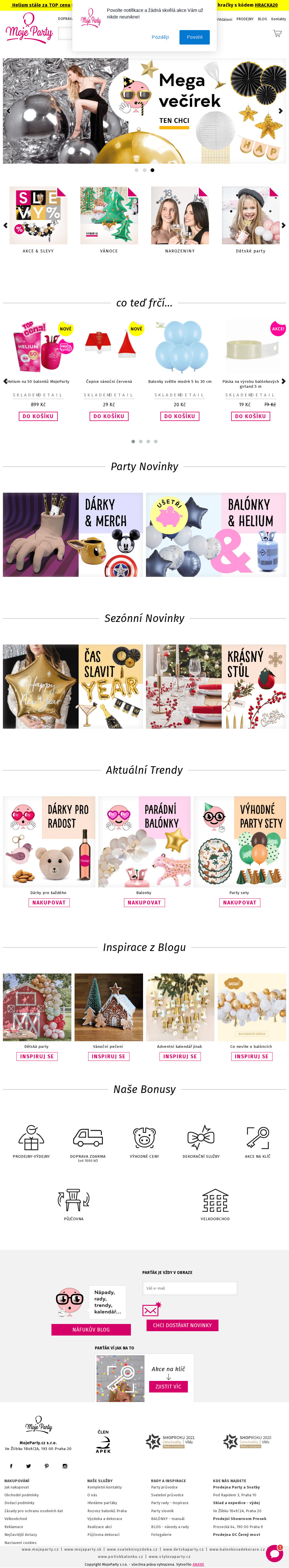The width and height of the screenshot is (289, 1568).
Task: Open the Instagram icon in footer
Action: (x=64, y=1466)
